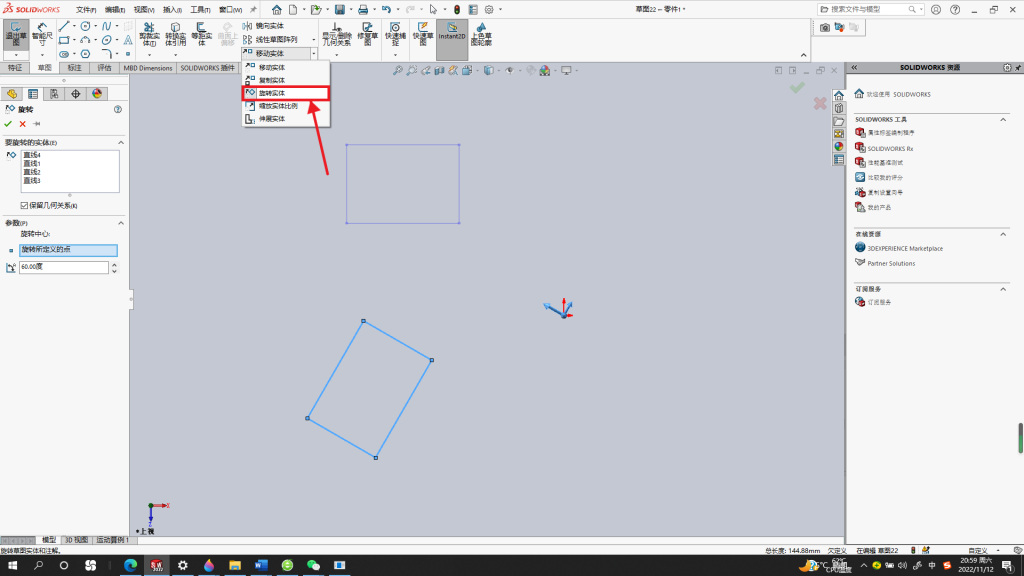1024x576 pixels.
Task: Toggle the Keep Relations (保留几何关系) checkbox
Action: tap(24, 205)
